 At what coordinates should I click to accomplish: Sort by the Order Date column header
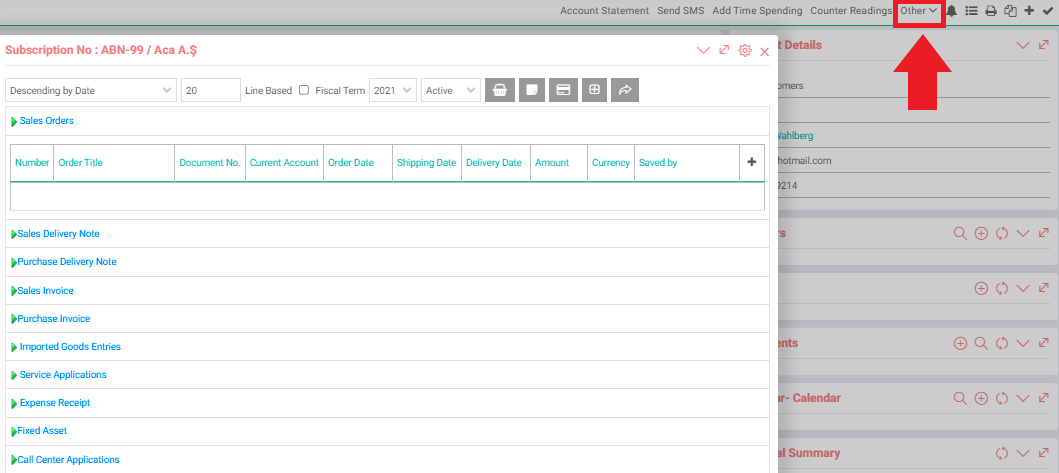click(x=351, y=163)
